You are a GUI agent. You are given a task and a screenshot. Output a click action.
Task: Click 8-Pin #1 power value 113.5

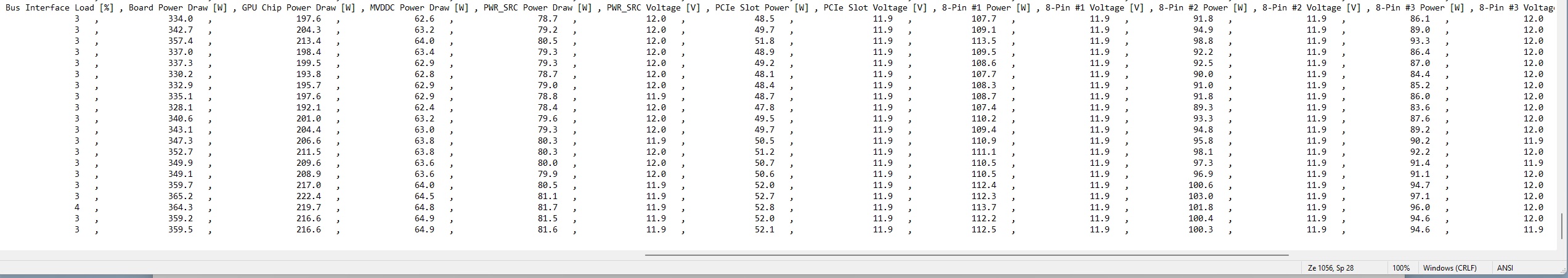pyautogui.click(x=984, y=41)
